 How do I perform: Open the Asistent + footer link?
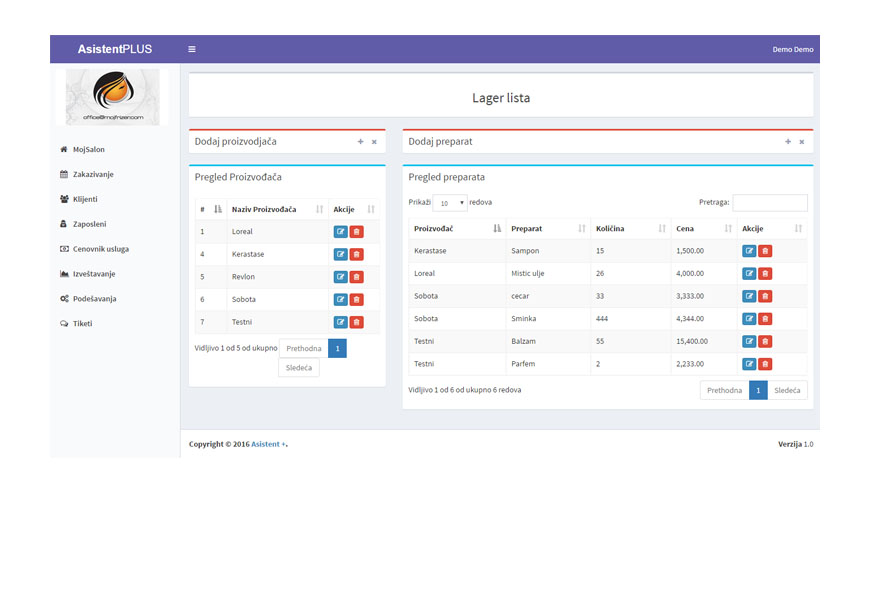[268, 444]
